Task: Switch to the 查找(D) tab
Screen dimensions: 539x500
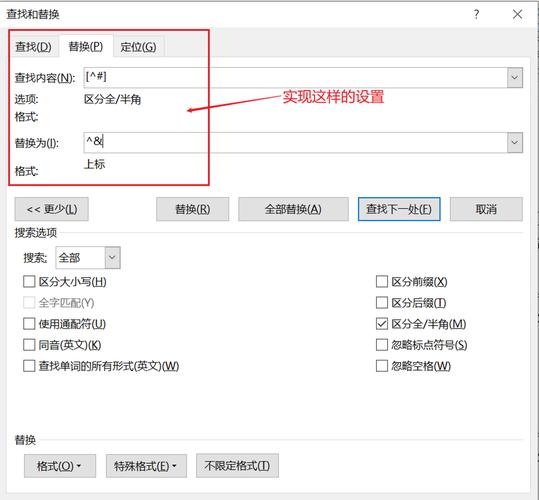Action: pyautogui.click(x=33, y=46)
